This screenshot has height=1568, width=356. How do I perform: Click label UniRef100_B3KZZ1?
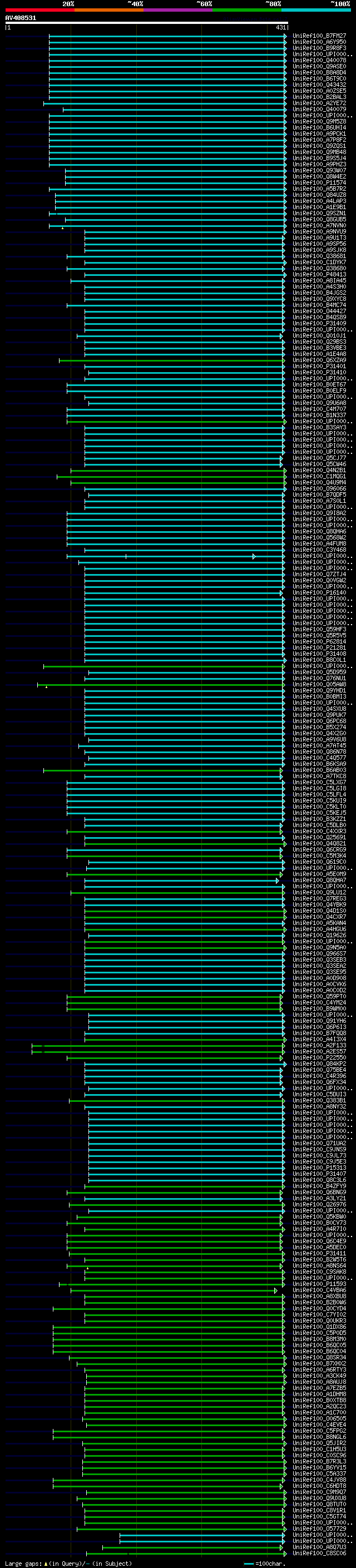pyautogui.click(x=319, y=819)
